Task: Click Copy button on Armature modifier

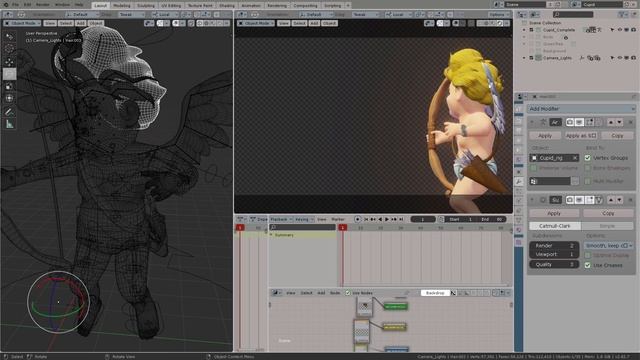Action: pos(617,136)
